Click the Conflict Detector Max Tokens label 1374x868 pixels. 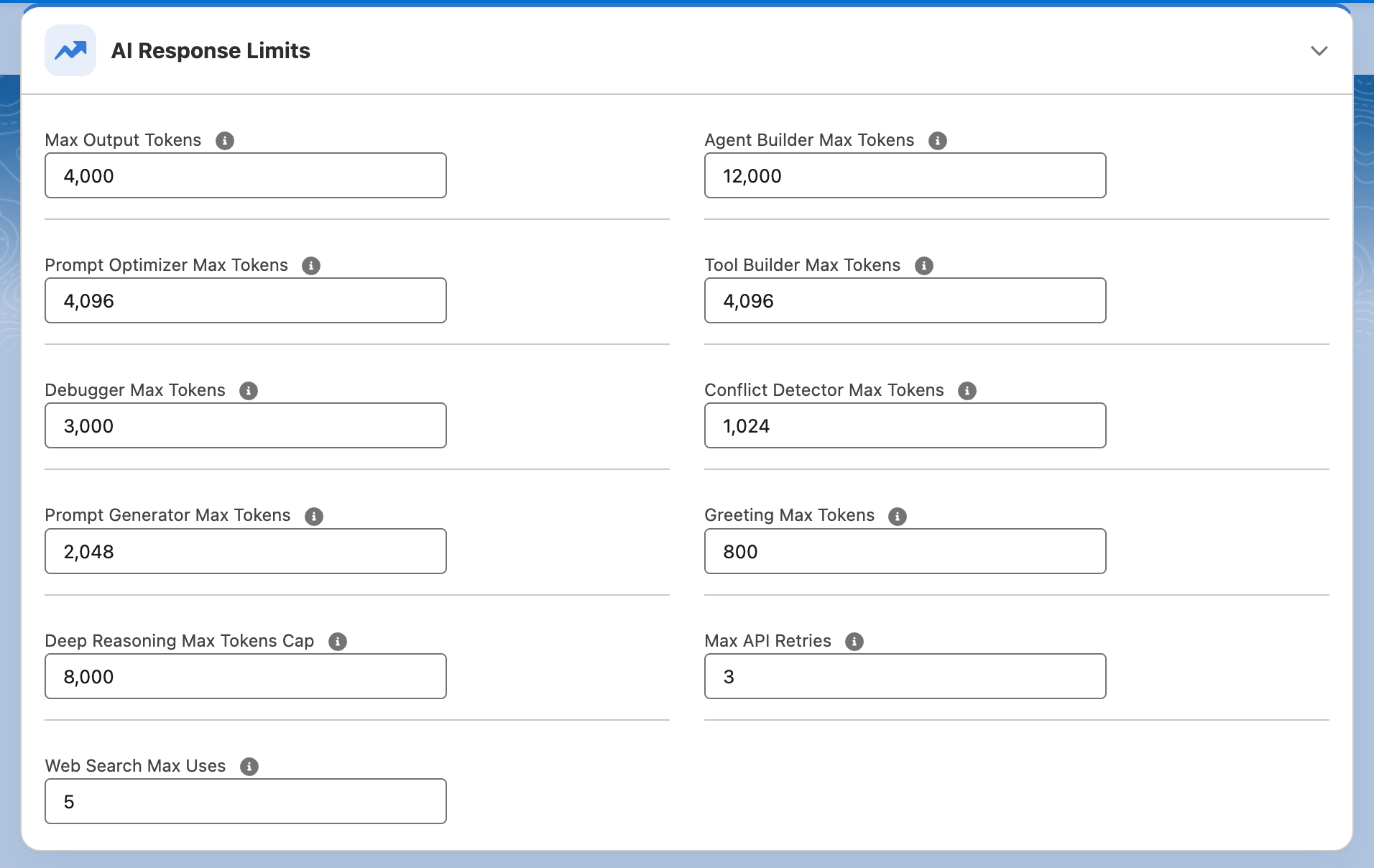tap(824, 390)
